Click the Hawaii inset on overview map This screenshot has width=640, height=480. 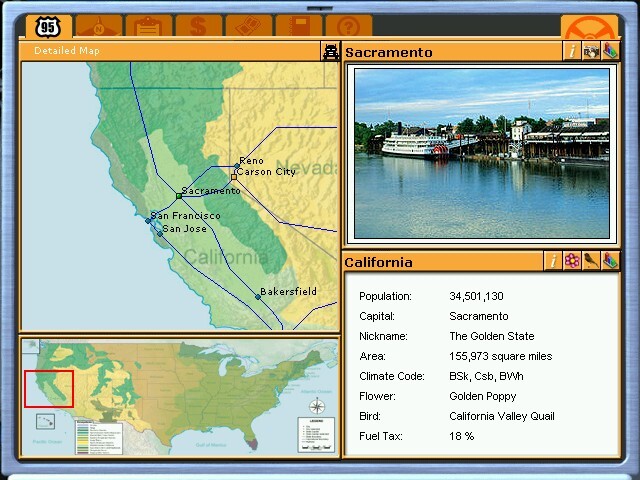[x=45, y=421]
